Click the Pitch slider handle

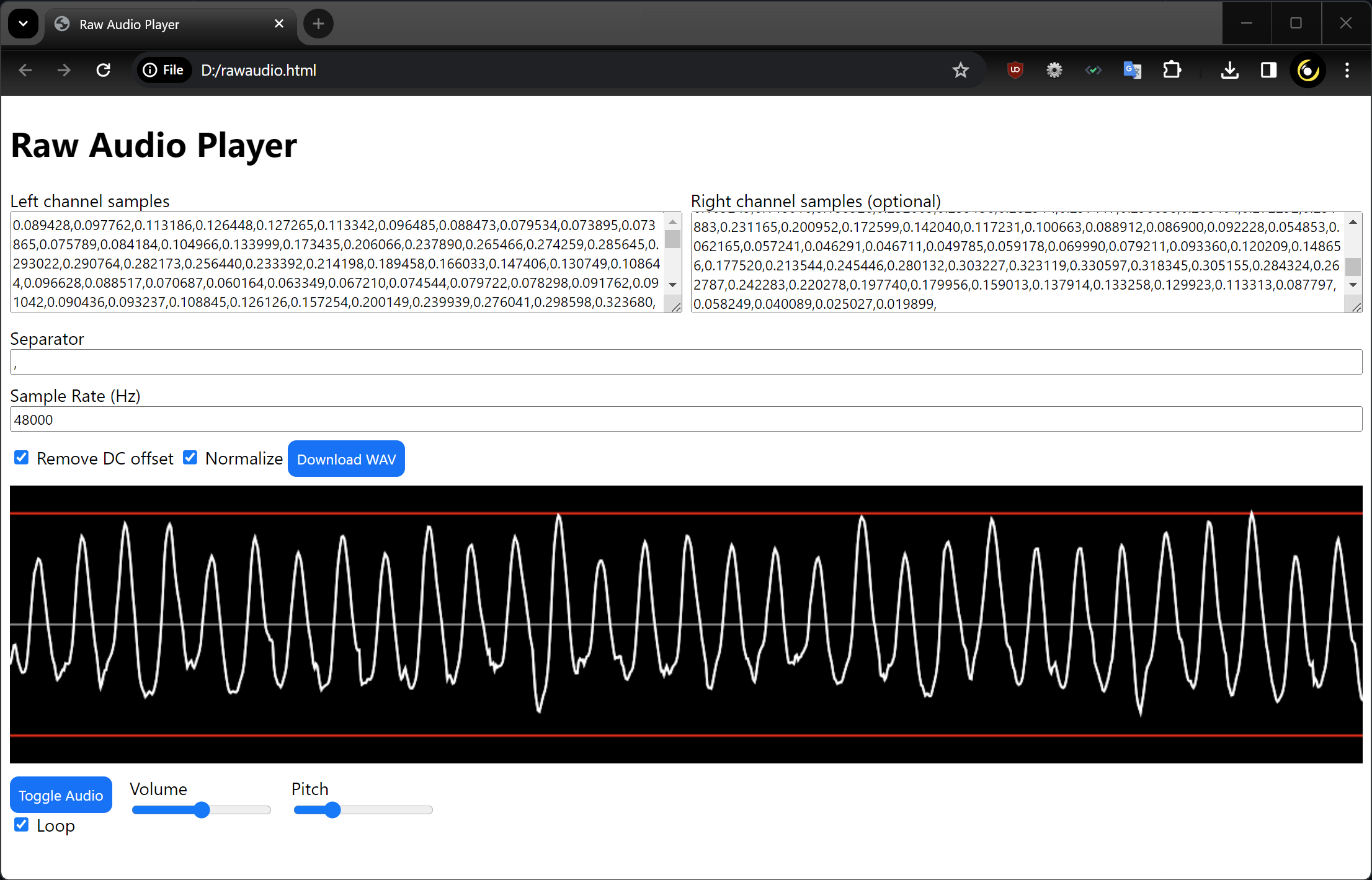coord(332,810)
